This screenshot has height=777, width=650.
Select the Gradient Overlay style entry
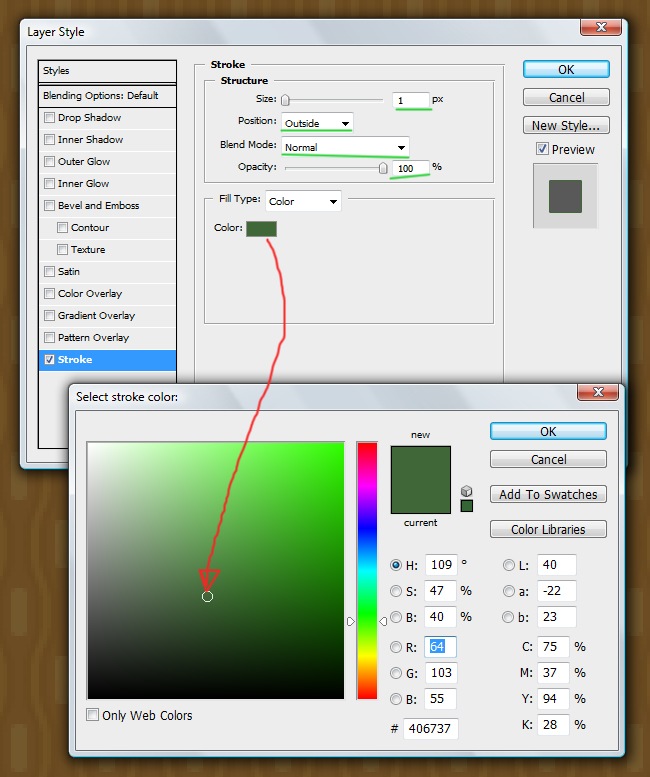tap(96, 316)
